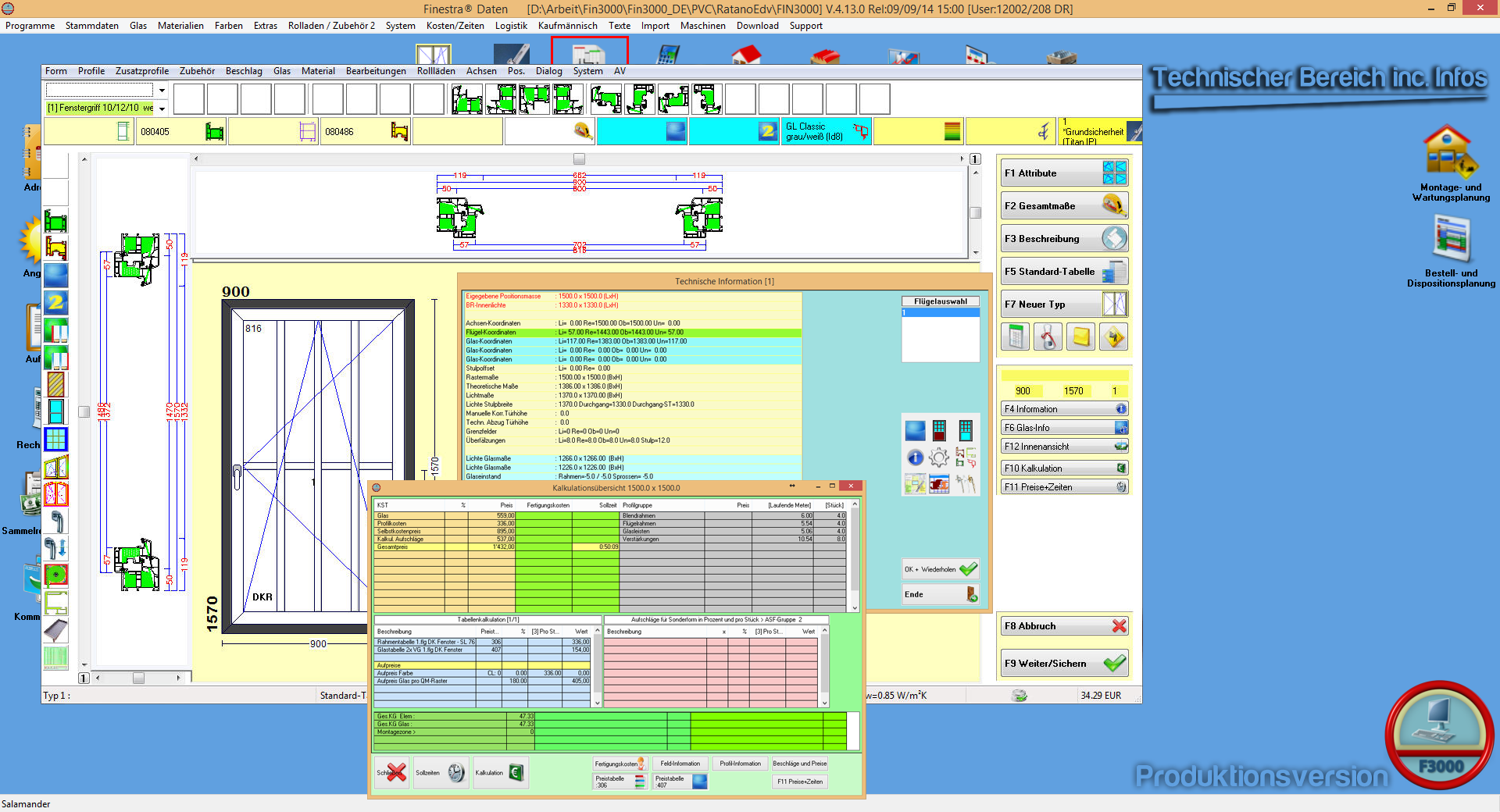
Task: Click the yellow warning worker sign icon
Action: click(1114, 337)
